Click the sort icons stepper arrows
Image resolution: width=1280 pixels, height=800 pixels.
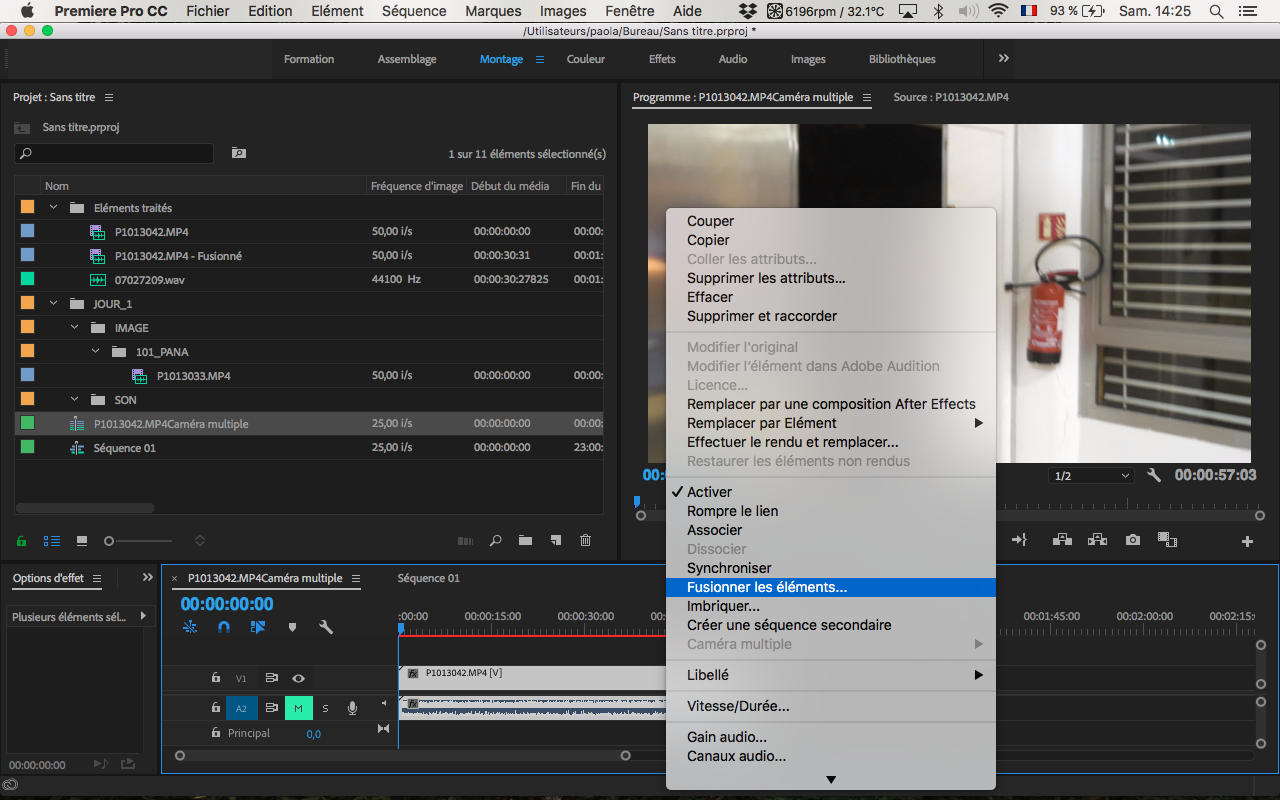[x=200, y=541]
